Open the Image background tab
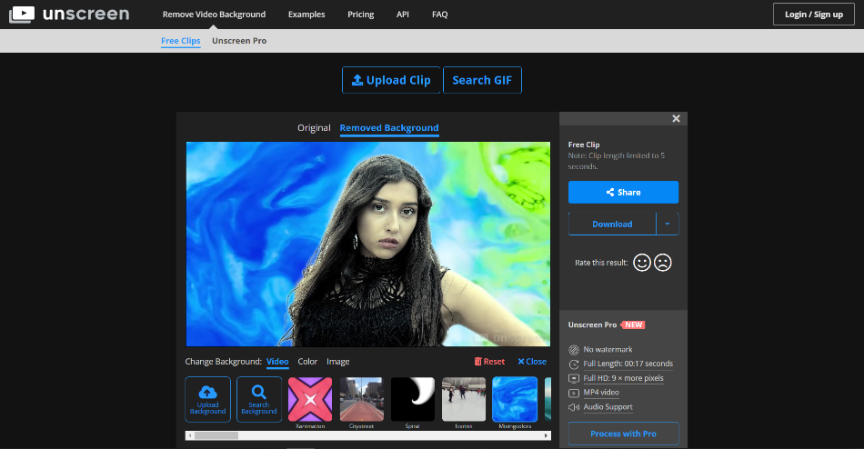 point(338,361)
